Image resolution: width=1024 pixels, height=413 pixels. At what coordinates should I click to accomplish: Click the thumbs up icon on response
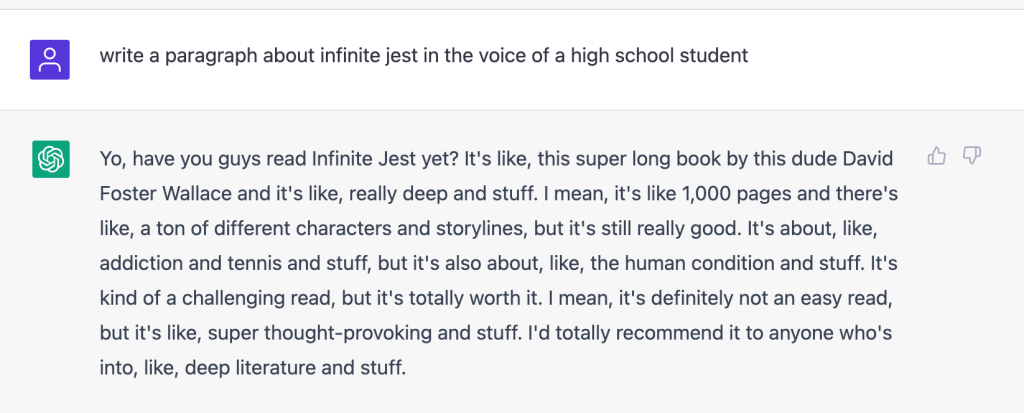click(x=937, y=156)
